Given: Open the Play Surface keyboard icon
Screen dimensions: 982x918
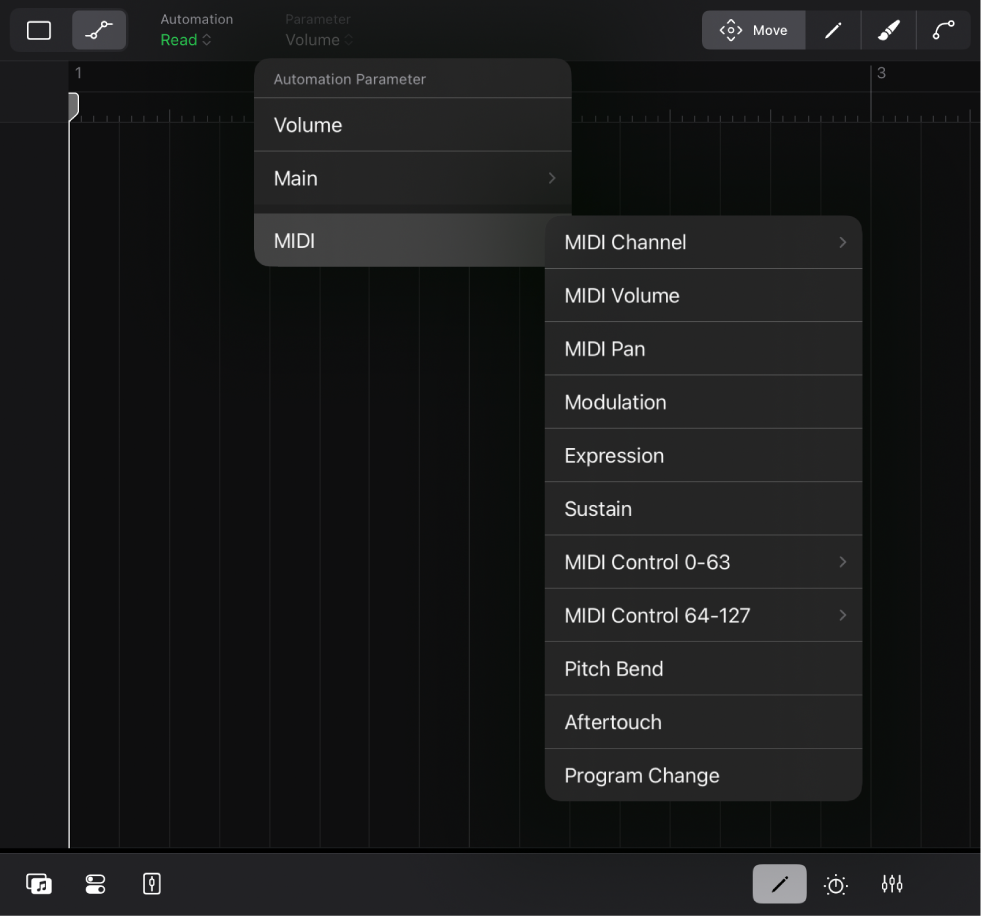Looking at the screenshot, I should pos(151,884).
